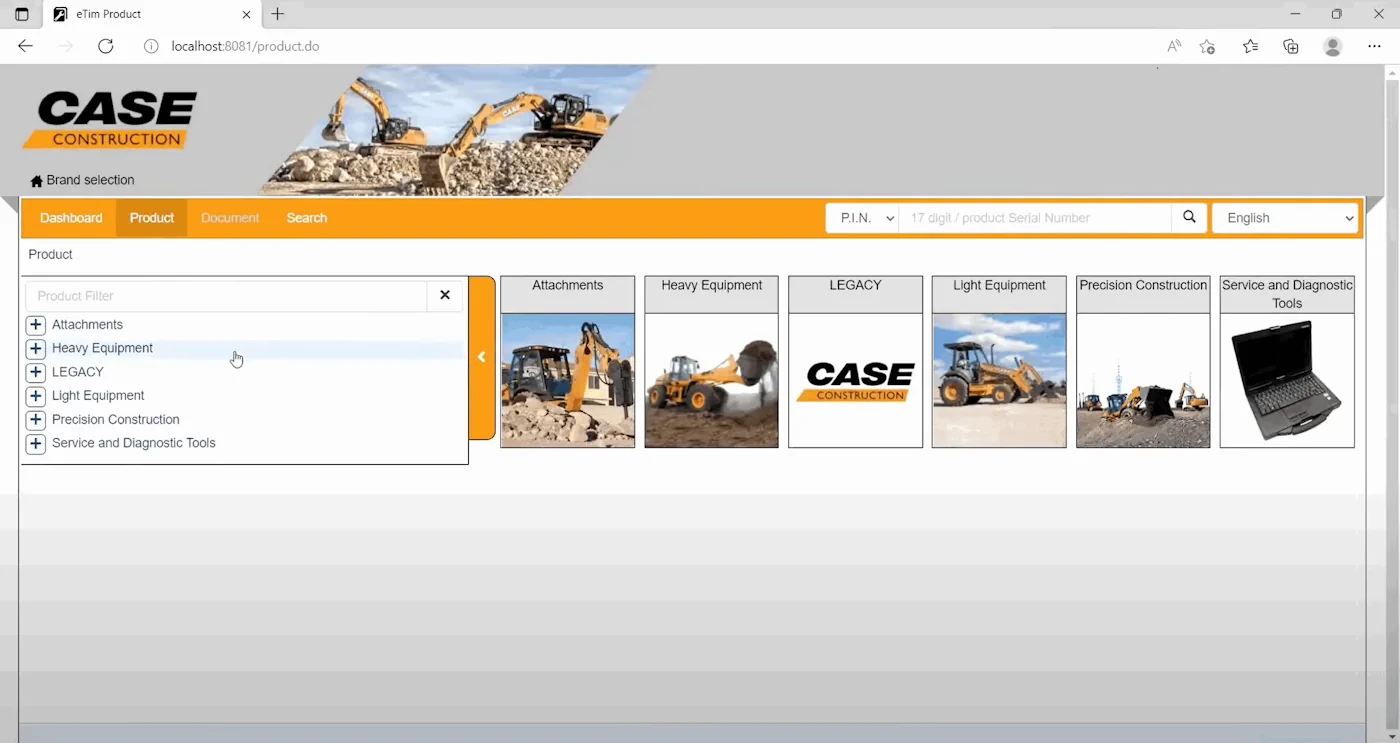The height and width of the screenshot is (743, 1400).
Task: Expand the Heavy Equipment tree node
Action: click(x=36, y=348)
